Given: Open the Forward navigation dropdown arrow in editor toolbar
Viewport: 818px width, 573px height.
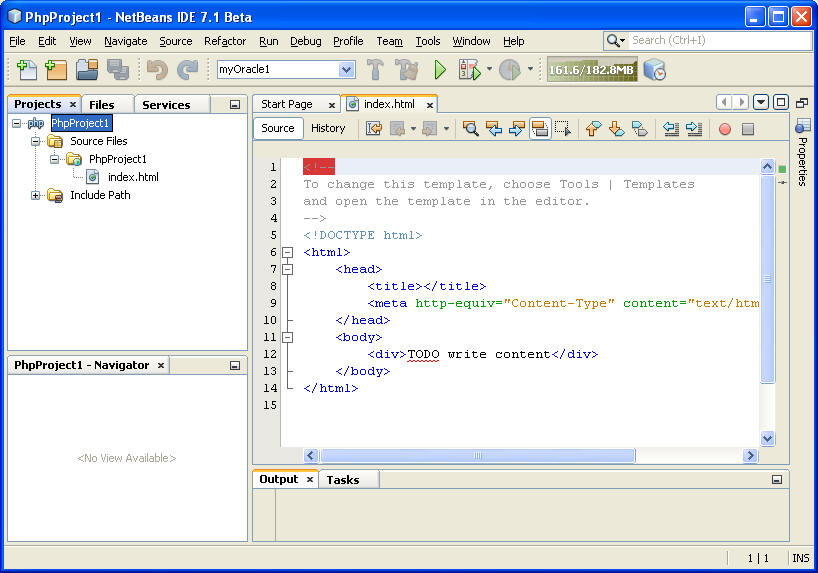Looking at the screenshot, I should tap(446, 128).
